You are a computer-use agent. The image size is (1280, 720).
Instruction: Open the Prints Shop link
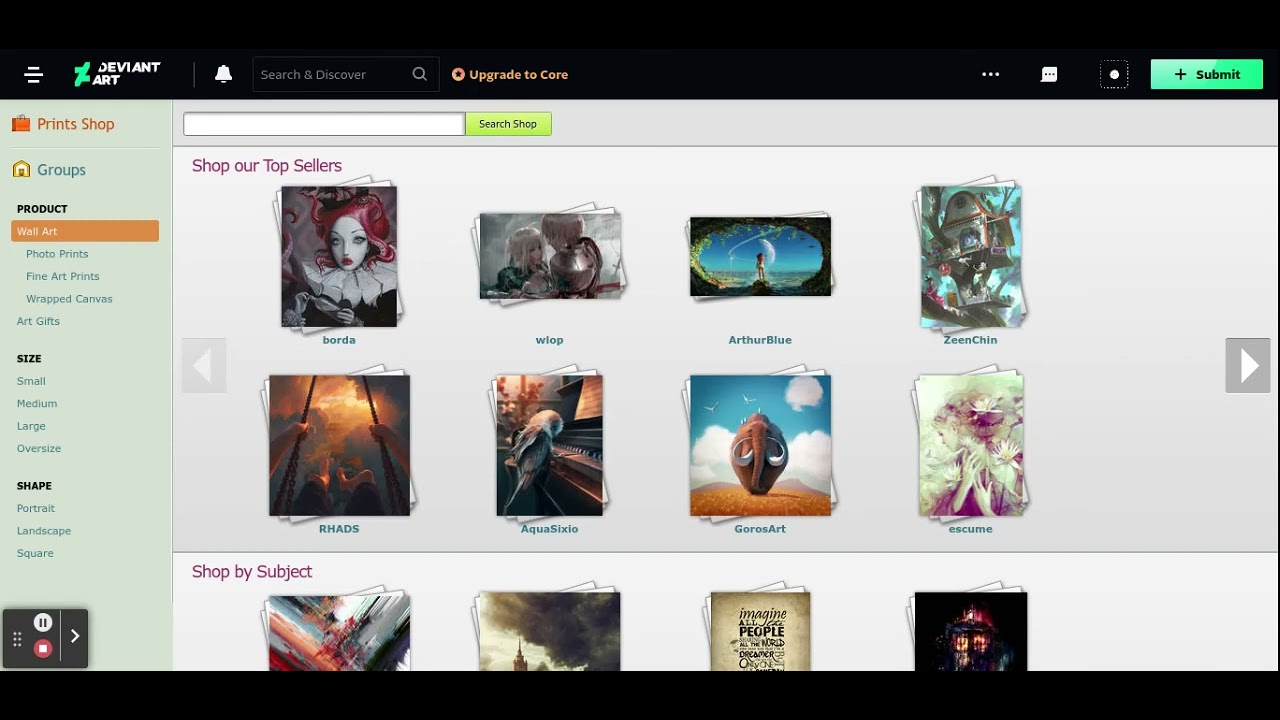tap(76, 124)
